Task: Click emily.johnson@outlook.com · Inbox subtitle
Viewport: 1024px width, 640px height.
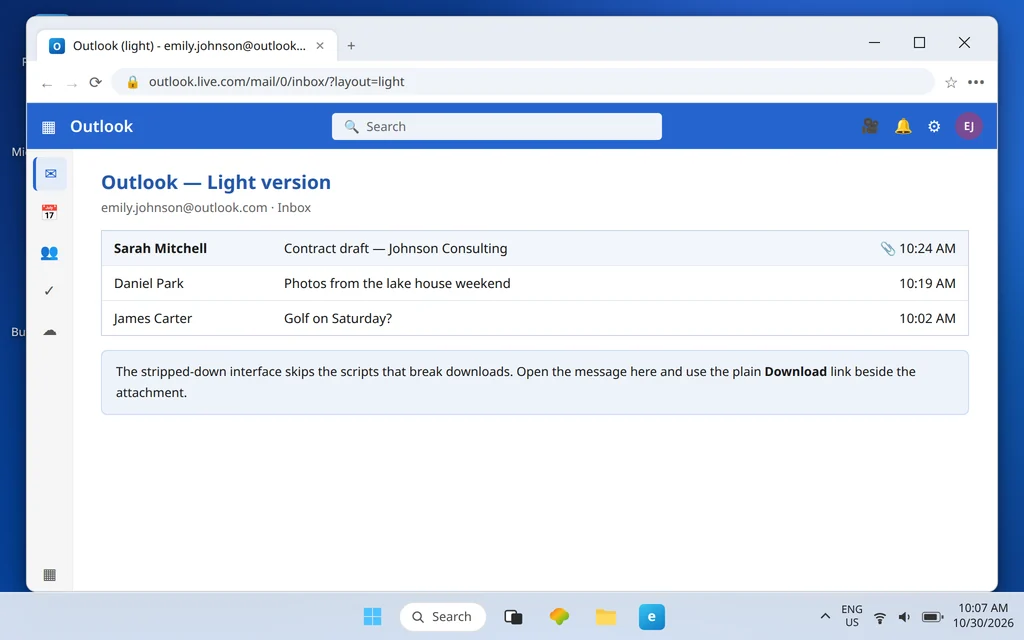Action: coord(206,208)
